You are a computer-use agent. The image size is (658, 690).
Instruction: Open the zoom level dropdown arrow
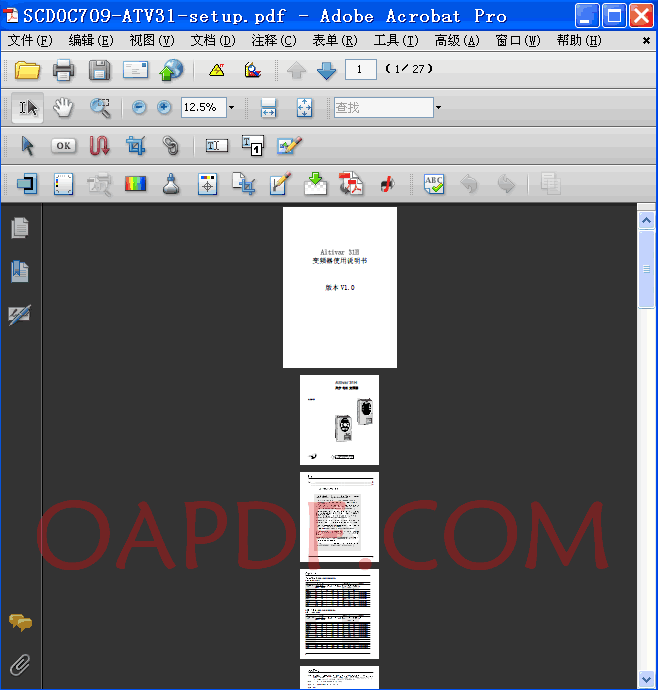(x=232, y=107)
